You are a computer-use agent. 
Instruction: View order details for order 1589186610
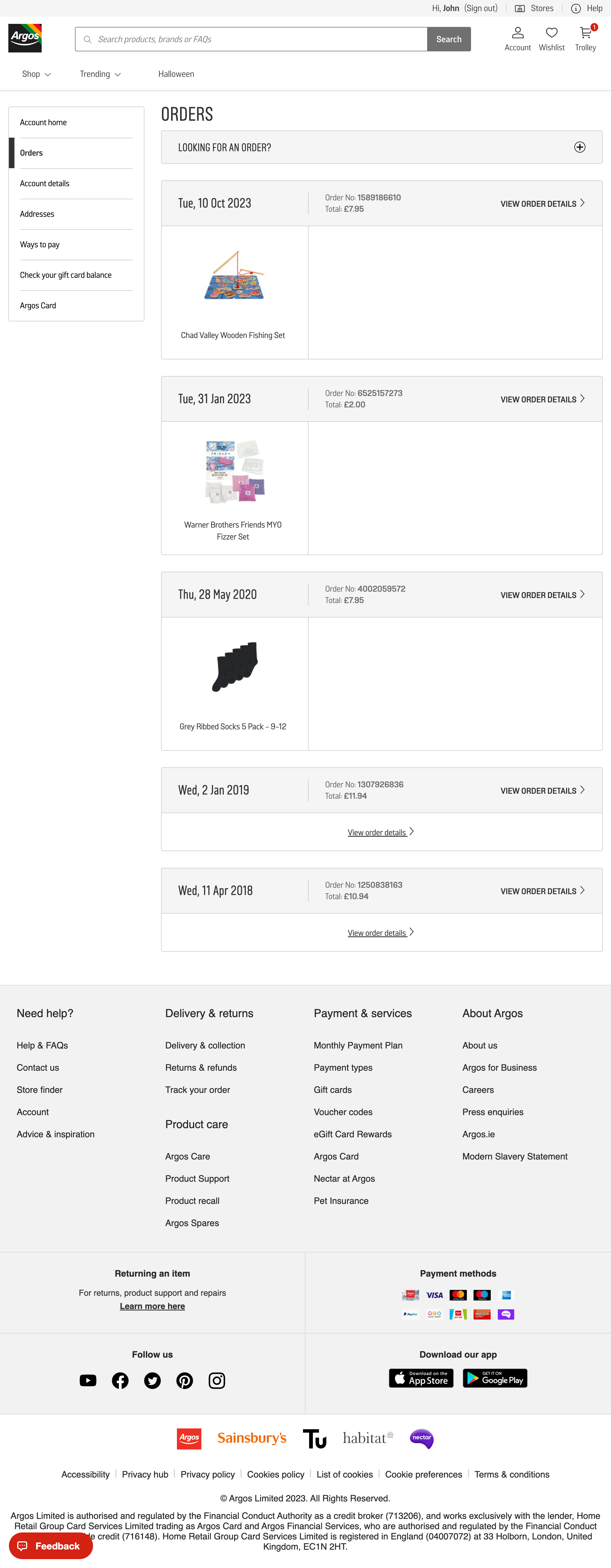(x=542, y=203)
